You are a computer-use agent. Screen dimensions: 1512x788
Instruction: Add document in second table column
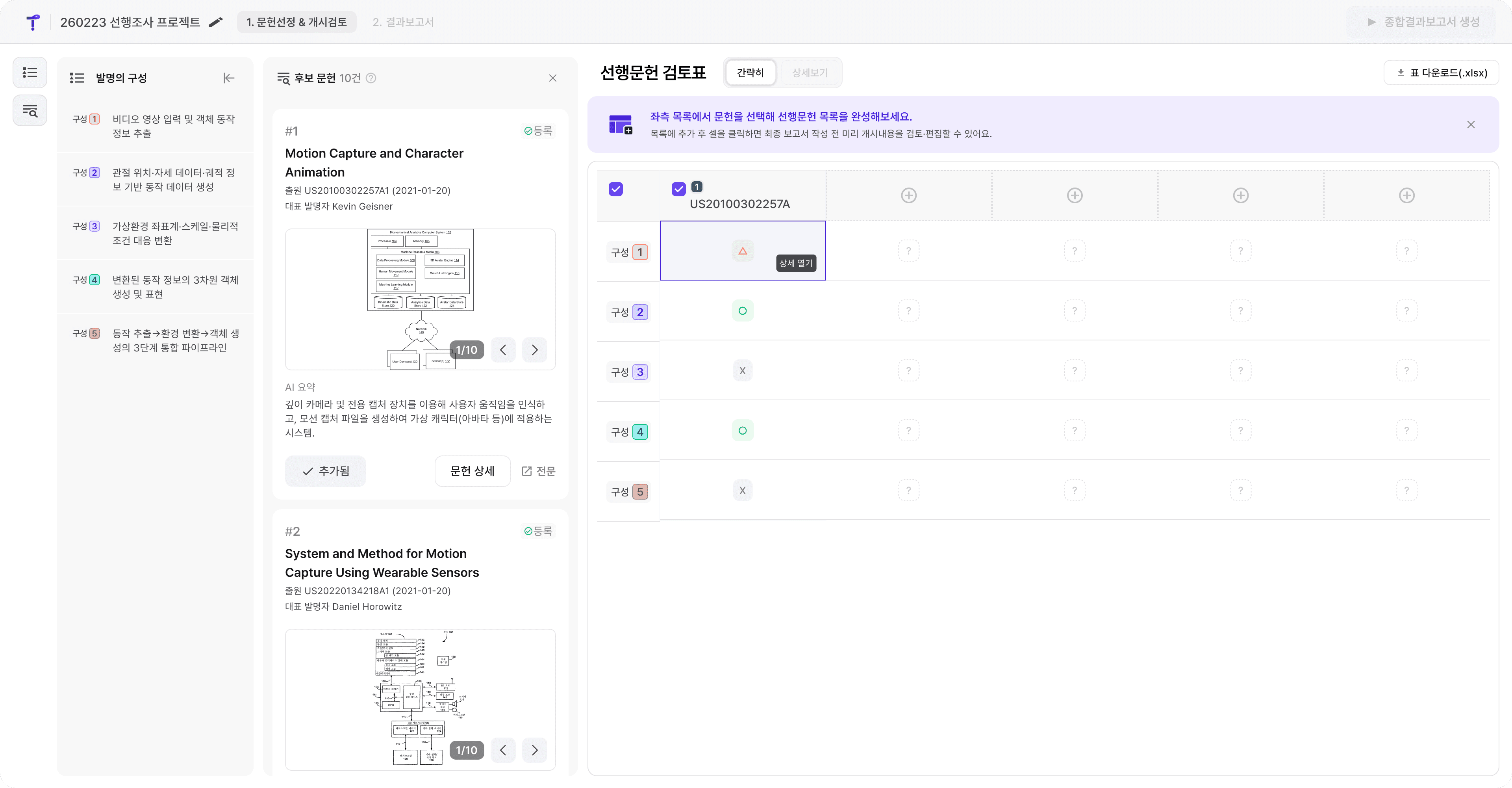[x=908, y=195]
